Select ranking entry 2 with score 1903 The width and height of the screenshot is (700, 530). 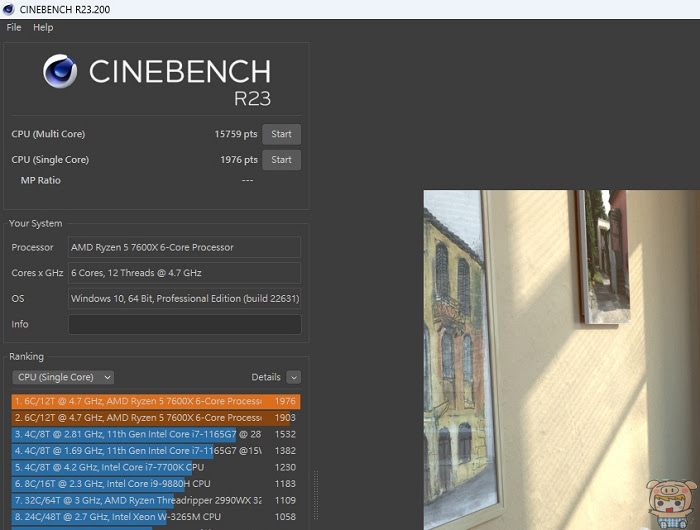(155, 418)
